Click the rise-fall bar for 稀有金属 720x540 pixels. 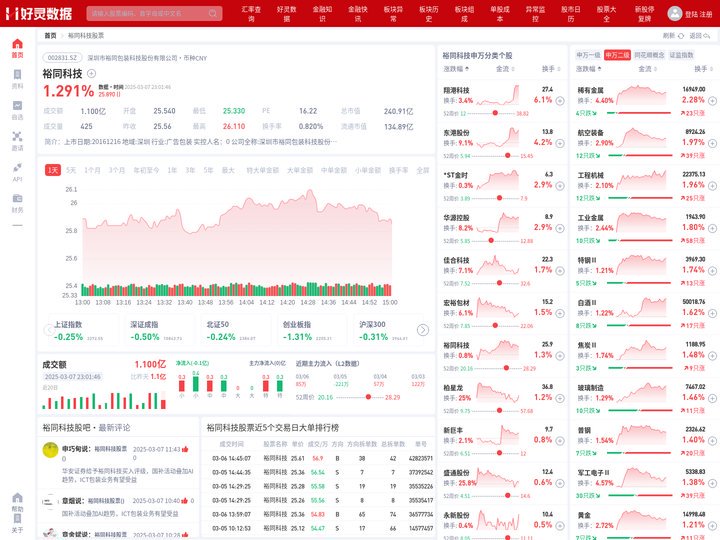point(639,112)
